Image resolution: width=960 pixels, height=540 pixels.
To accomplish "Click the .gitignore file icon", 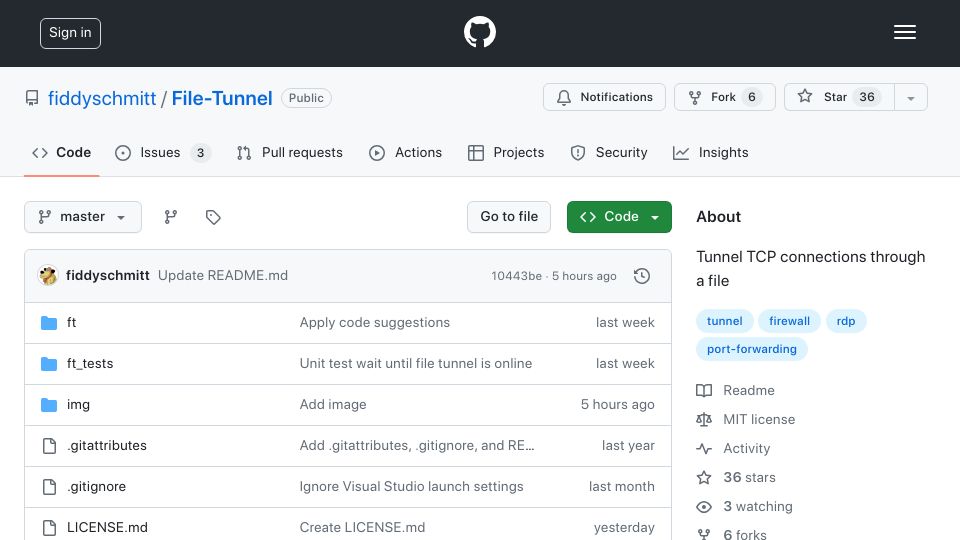I will coord(49,487).
